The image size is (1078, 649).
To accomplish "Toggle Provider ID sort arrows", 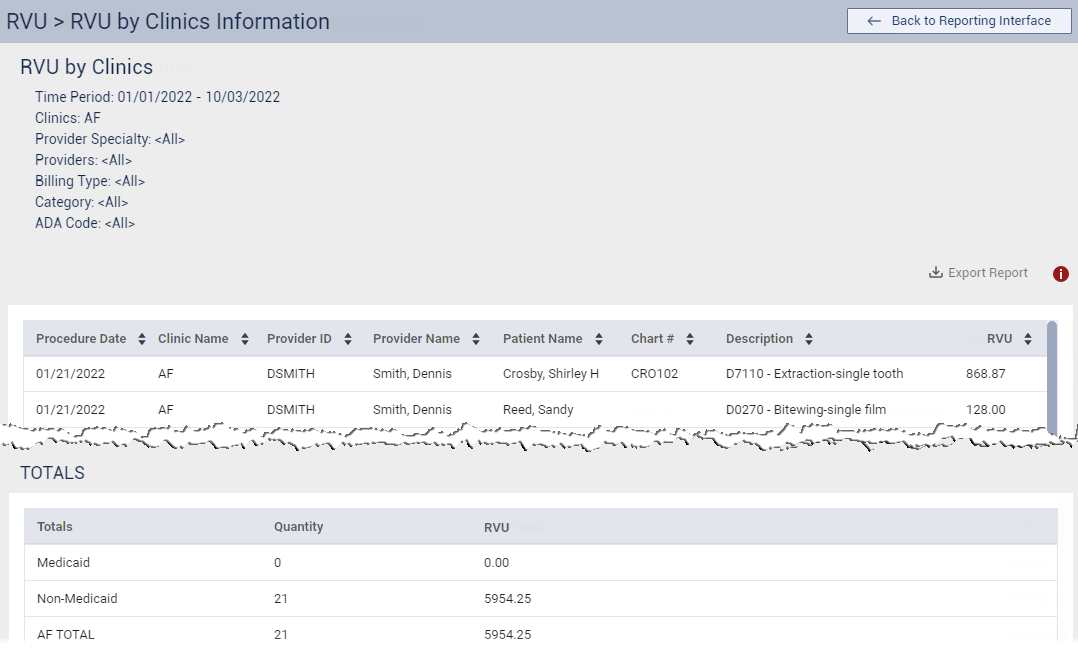I will coord(347,339).
